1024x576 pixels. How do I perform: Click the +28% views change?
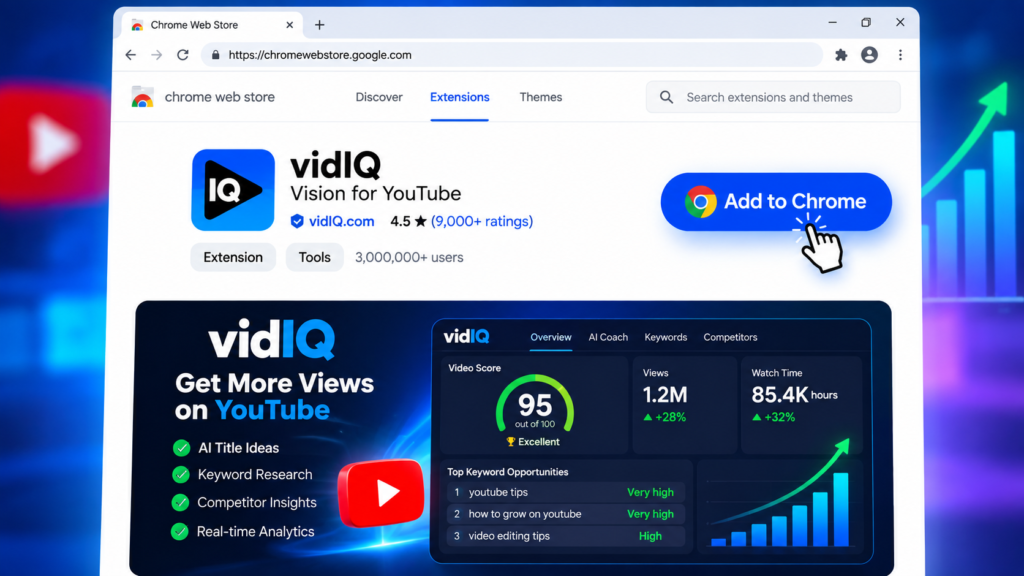[665, 417]
